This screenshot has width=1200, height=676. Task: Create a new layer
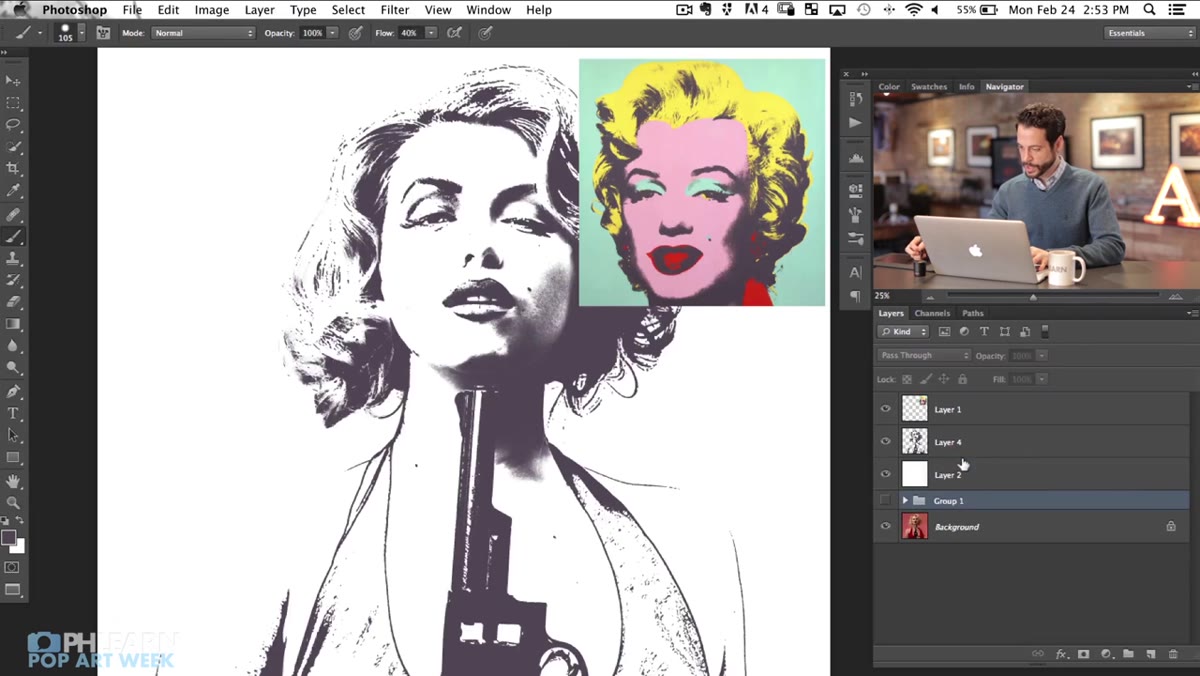(x=1151, y=654)
